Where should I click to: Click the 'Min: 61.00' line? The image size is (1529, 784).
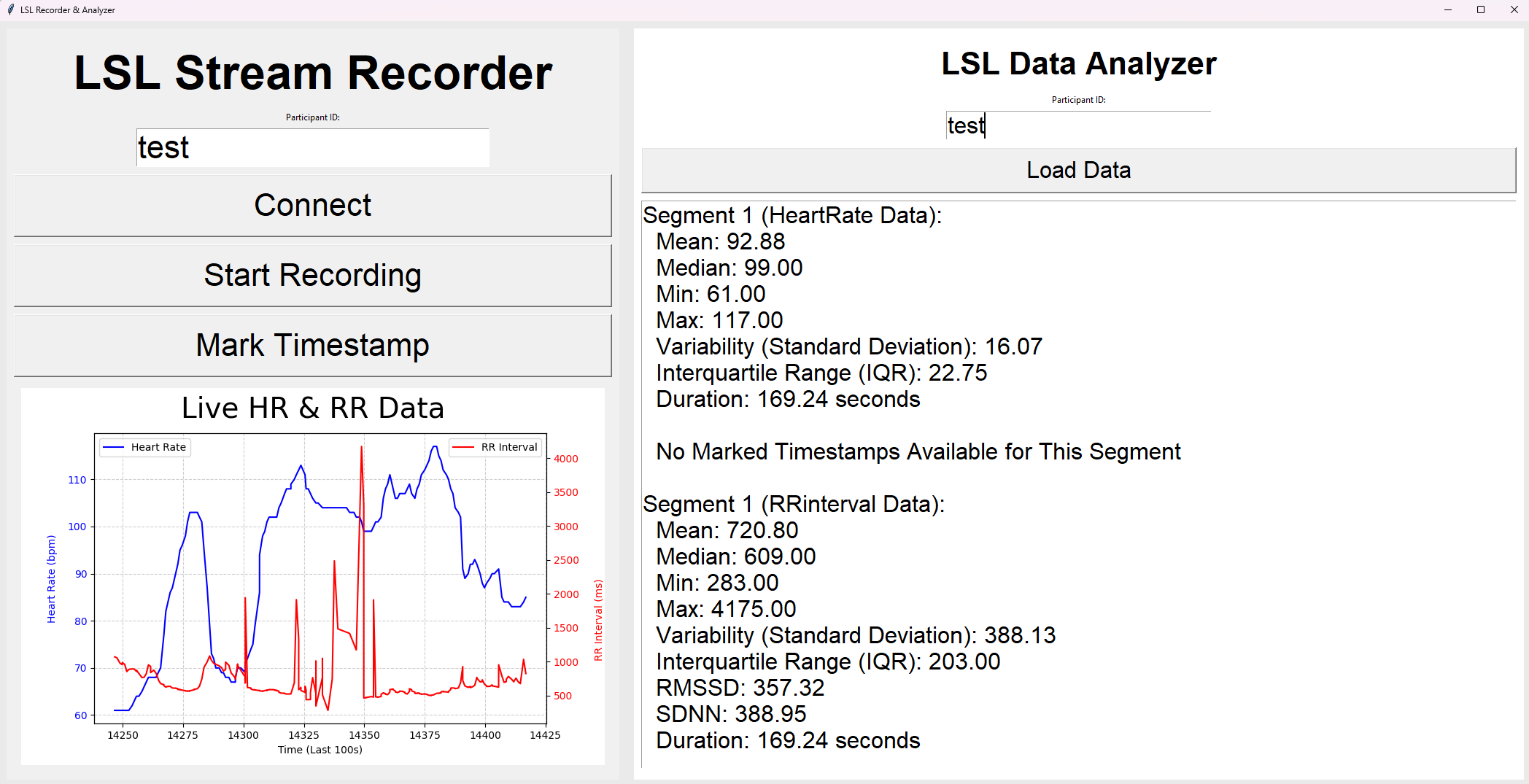point(711,294)
